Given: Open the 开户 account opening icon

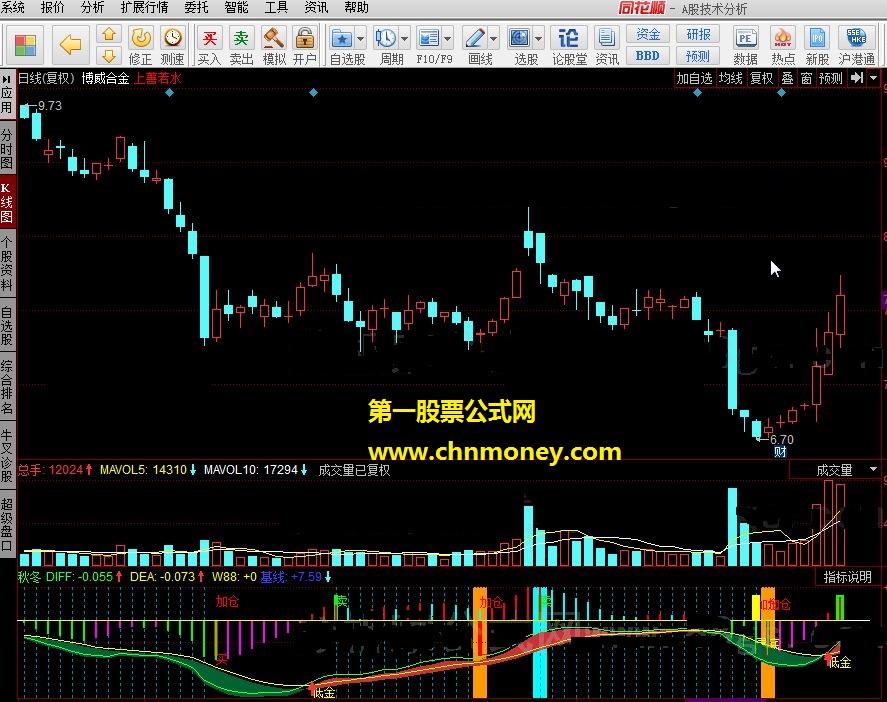Looking at the screenshot, I should pyautogui.click(x=305, y=45).
